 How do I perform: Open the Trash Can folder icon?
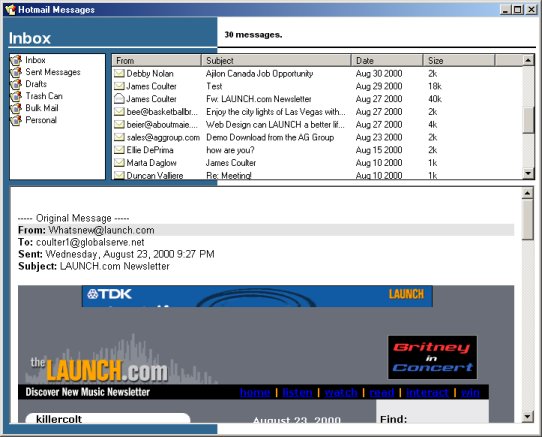(x=16, y=96)
